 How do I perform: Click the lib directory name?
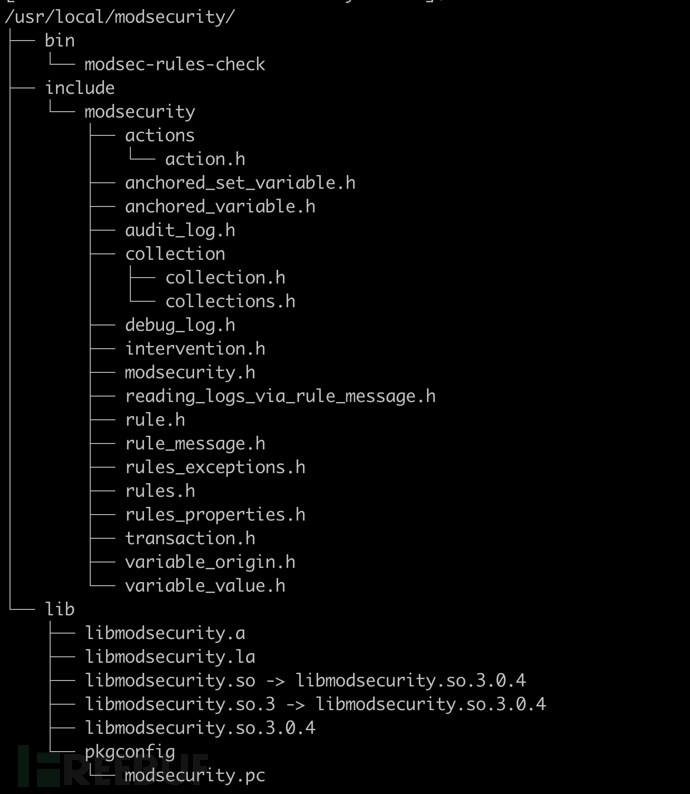(x=59, y=609)
